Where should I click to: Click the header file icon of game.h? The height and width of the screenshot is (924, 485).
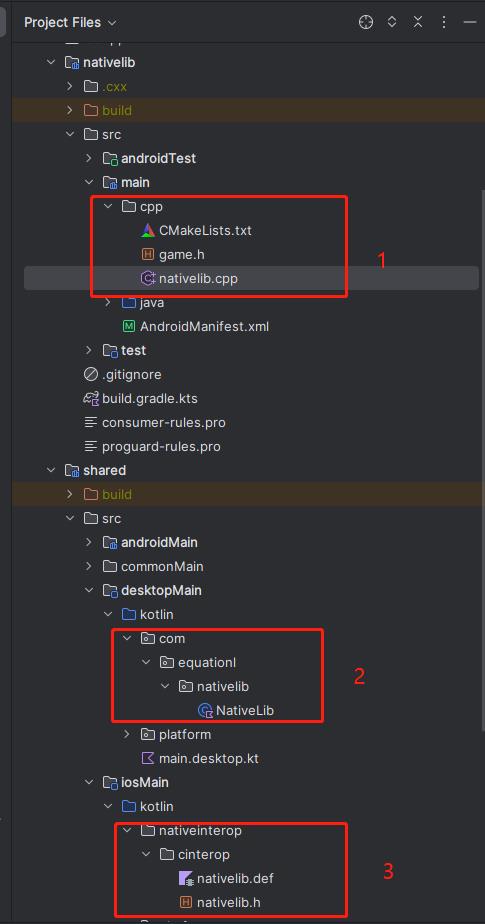148,255
